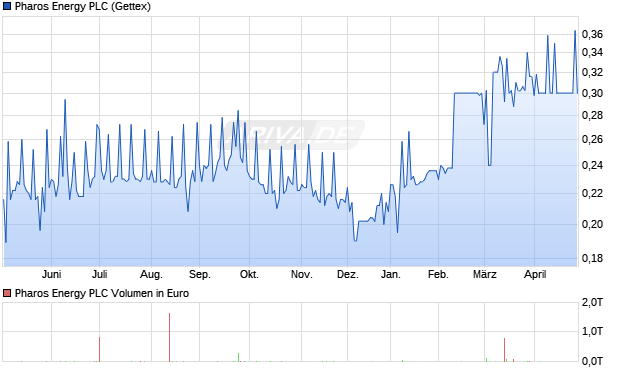Viewport: 620px width, 371px height.
Task: Click the 'Dez.' month label
Action: (348, 274)
